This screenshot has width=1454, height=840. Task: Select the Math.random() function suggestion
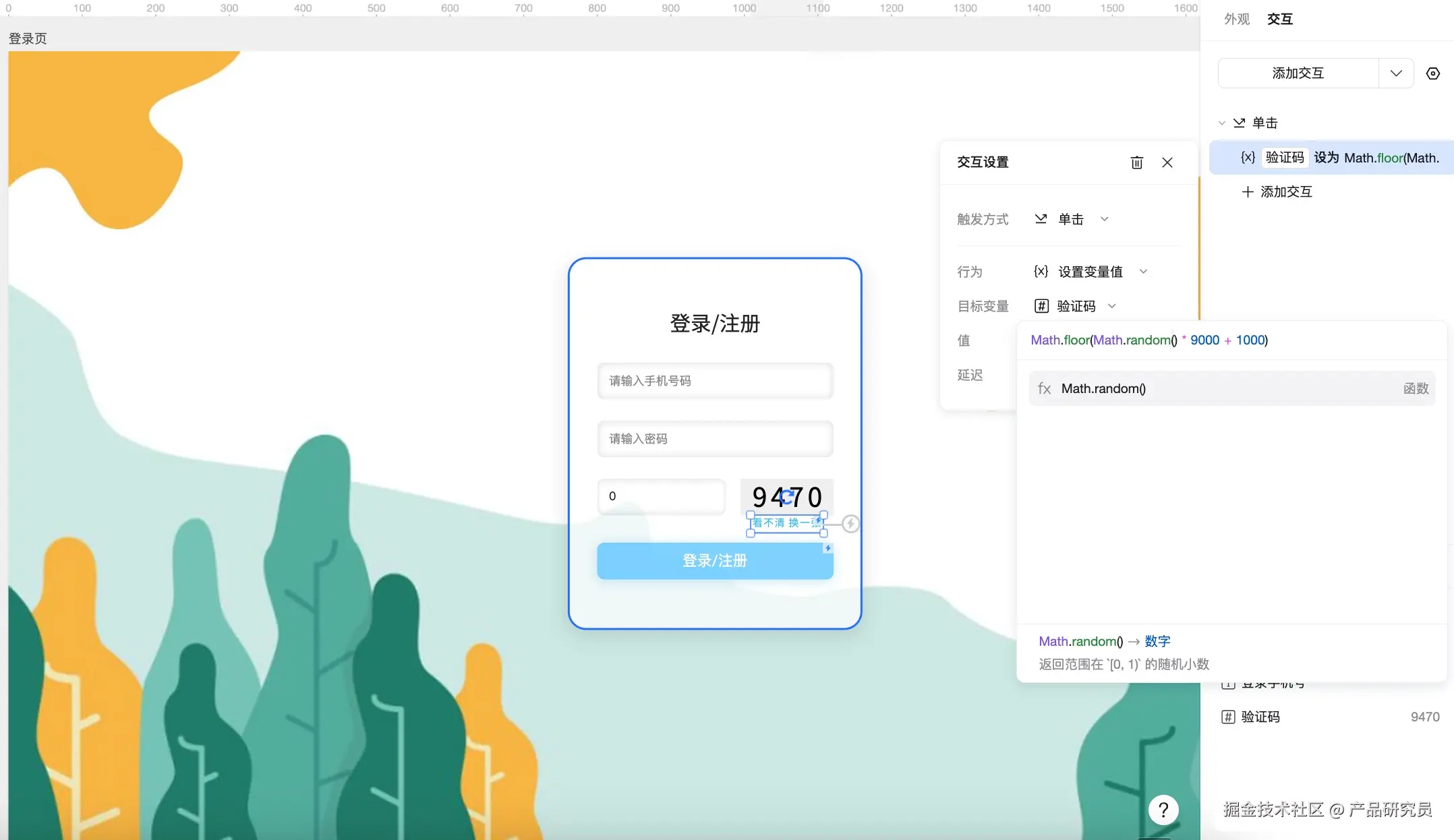(x=1232, y=388)
